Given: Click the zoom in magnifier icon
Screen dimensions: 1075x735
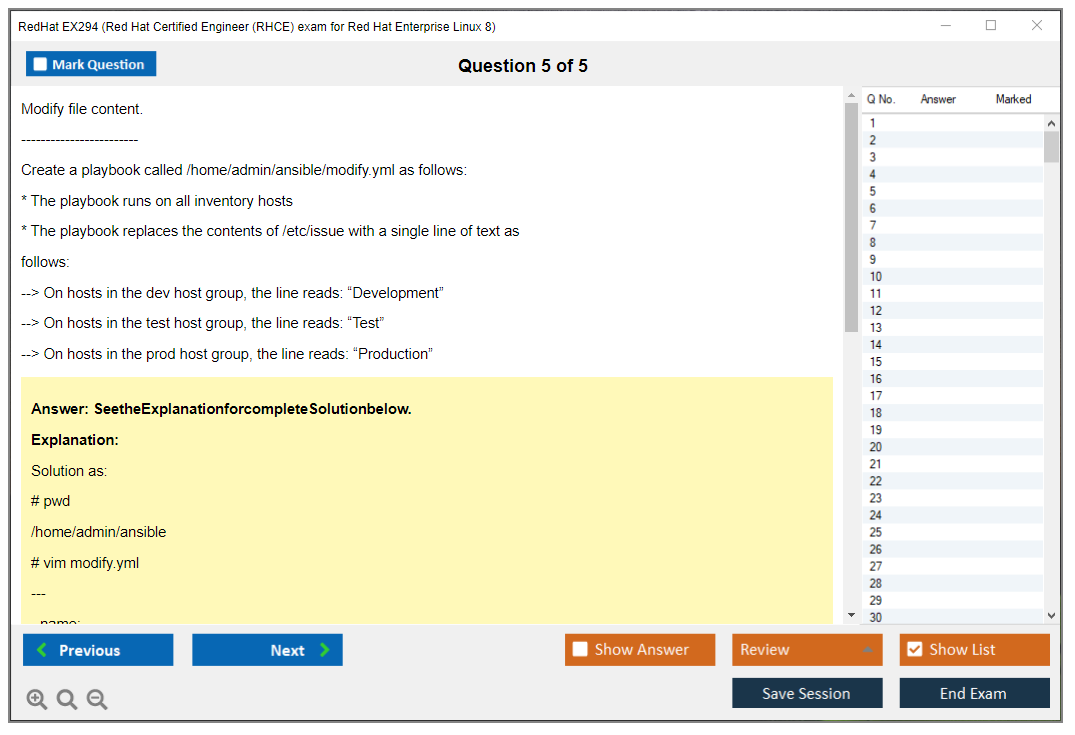Looking at the screenshot, I should point(37,700).
